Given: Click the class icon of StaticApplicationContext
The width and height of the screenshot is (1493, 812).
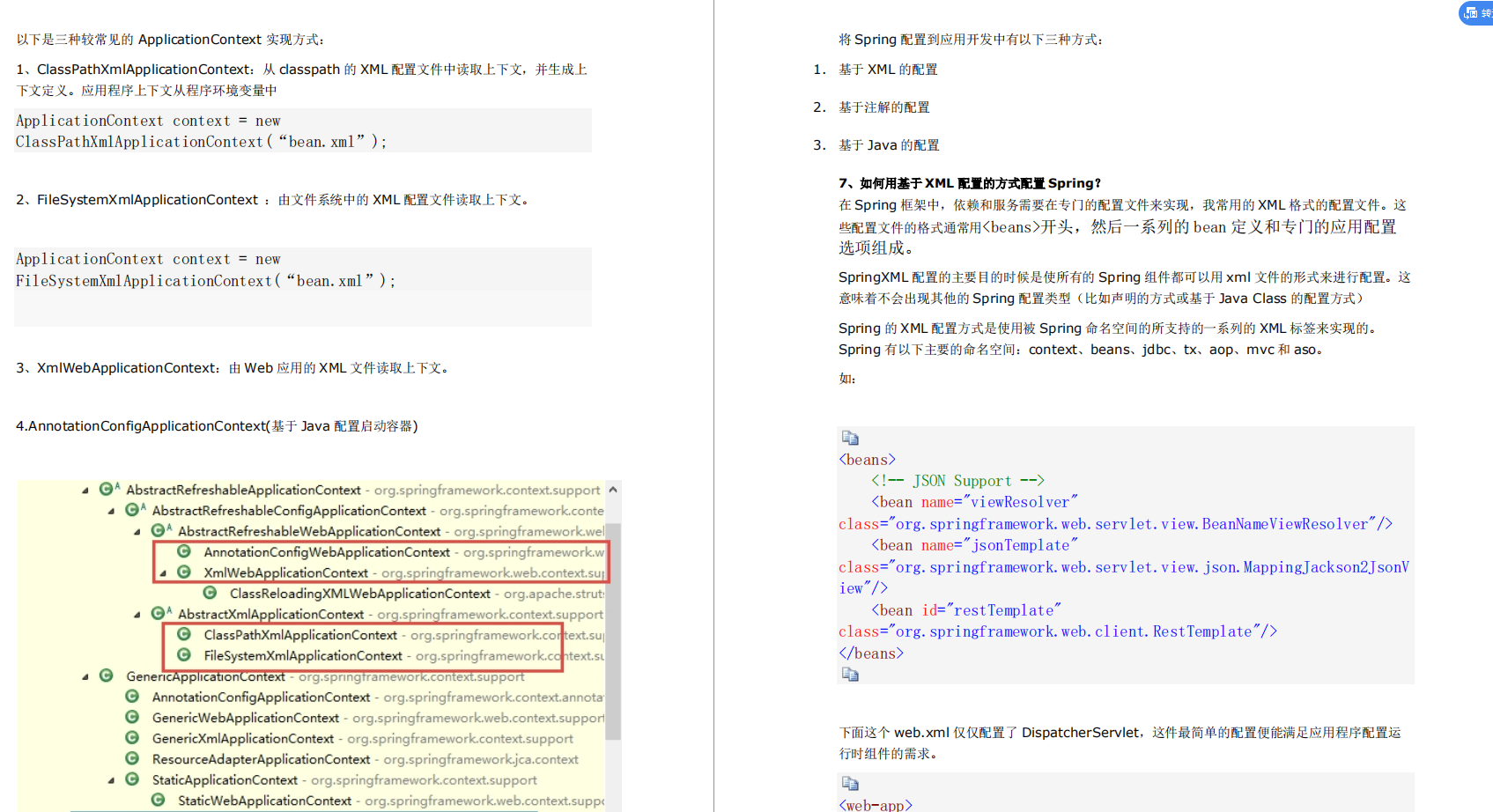Looking at the screenshot, I should [x=132, y=779].
